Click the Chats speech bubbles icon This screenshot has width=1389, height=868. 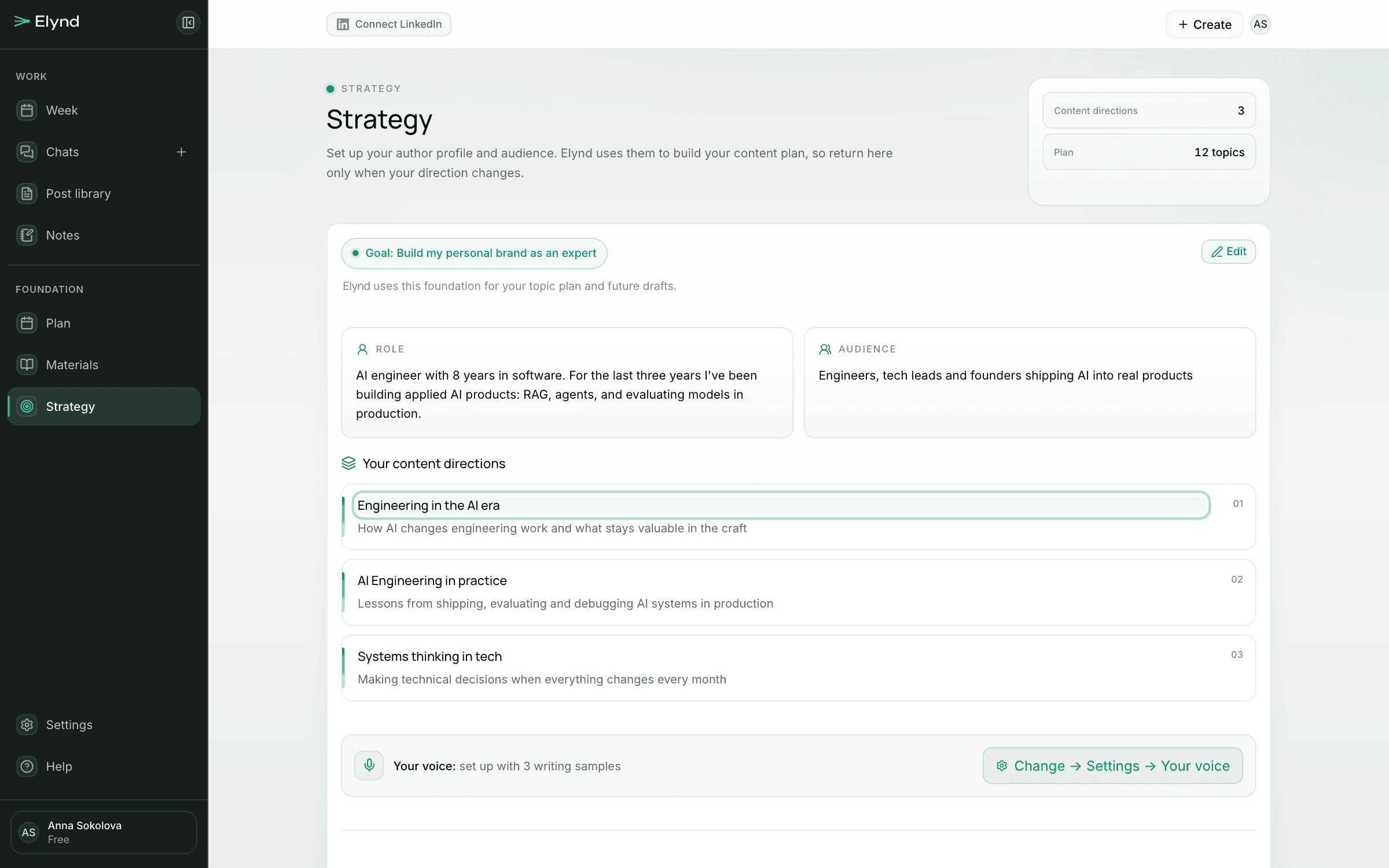coord(27,152)
